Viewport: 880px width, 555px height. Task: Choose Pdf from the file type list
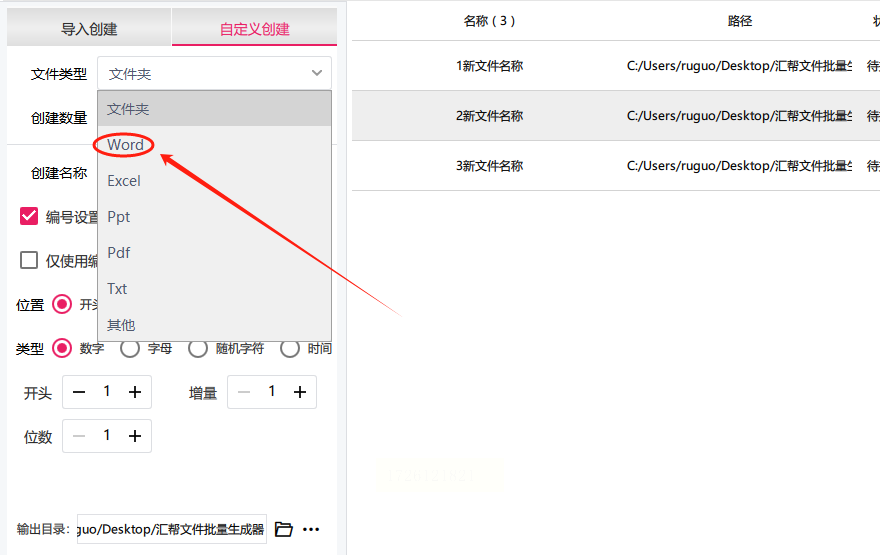coord(214,253)
